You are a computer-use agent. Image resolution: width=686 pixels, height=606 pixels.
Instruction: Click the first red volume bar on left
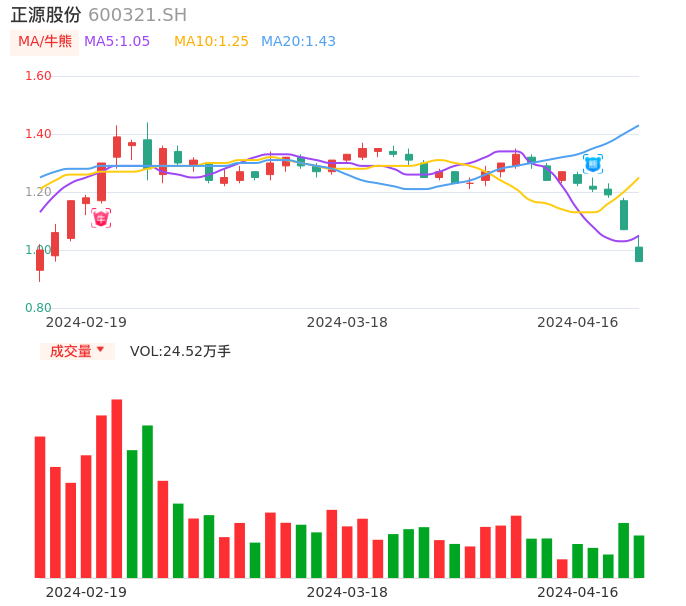point(40,507)
